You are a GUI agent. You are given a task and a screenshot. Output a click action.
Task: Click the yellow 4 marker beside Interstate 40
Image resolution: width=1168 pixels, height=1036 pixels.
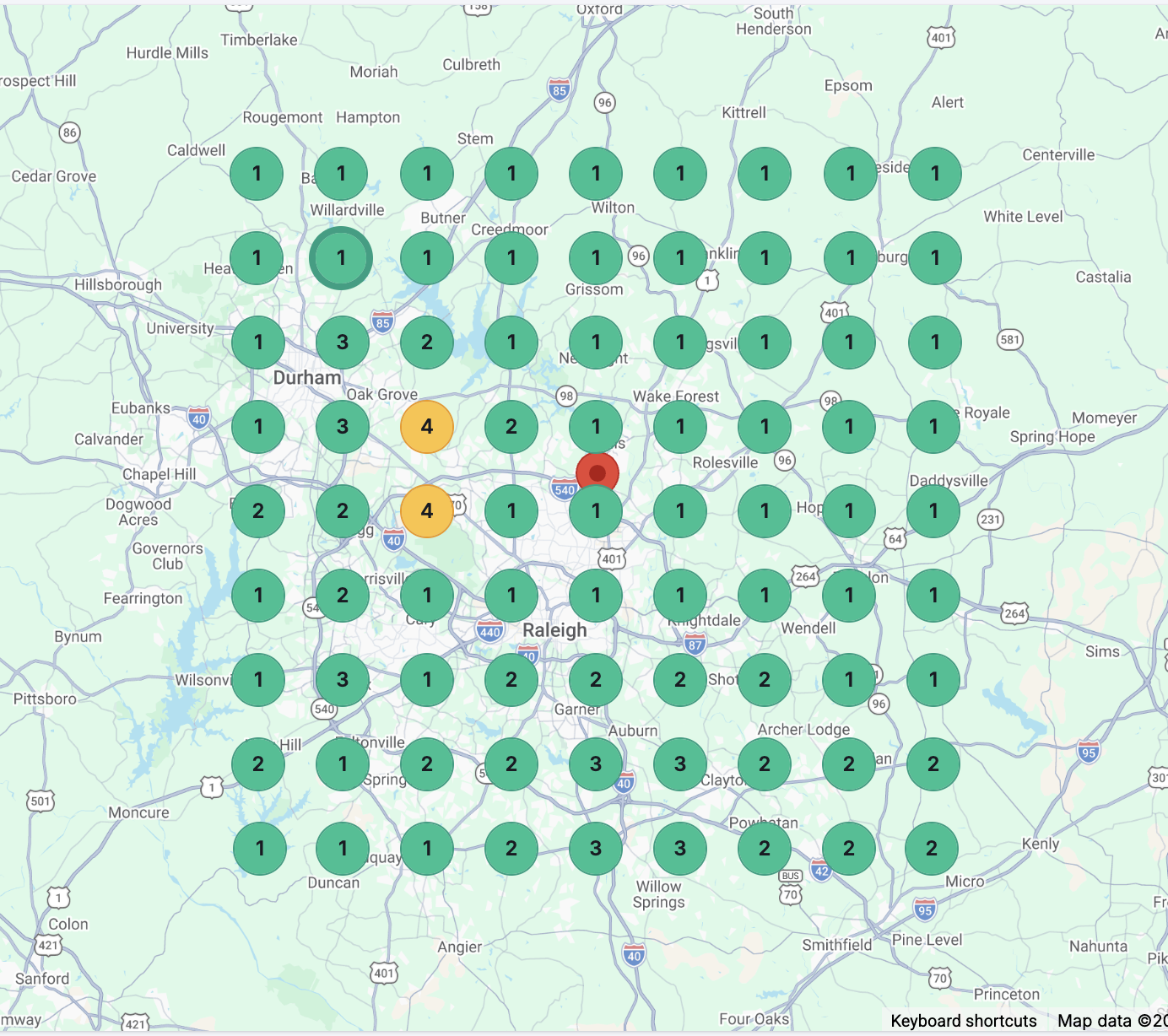tap(427, 511)
